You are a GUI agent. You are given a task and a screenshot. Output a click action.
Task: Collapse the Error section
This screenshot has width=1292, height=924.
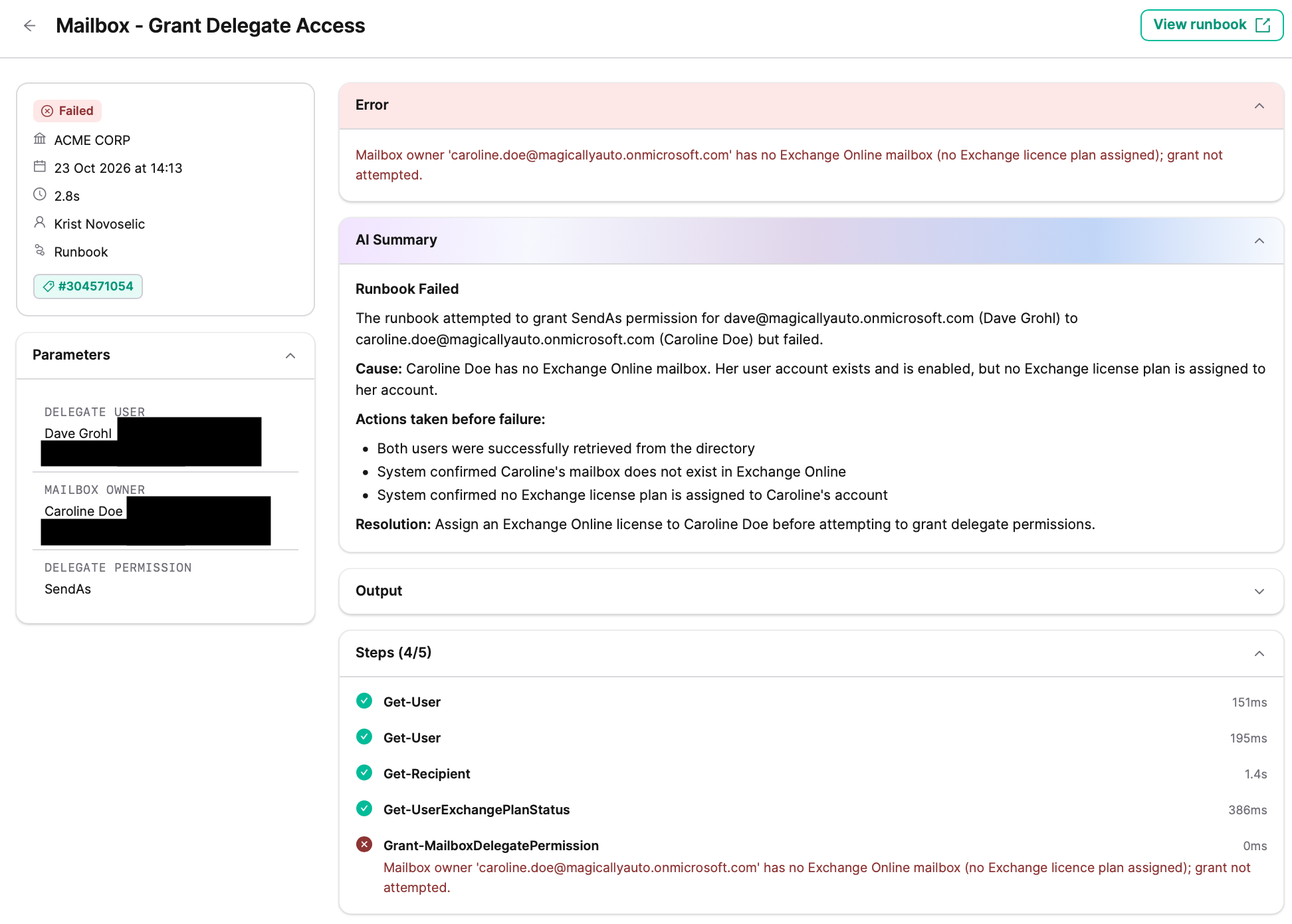1259,106
